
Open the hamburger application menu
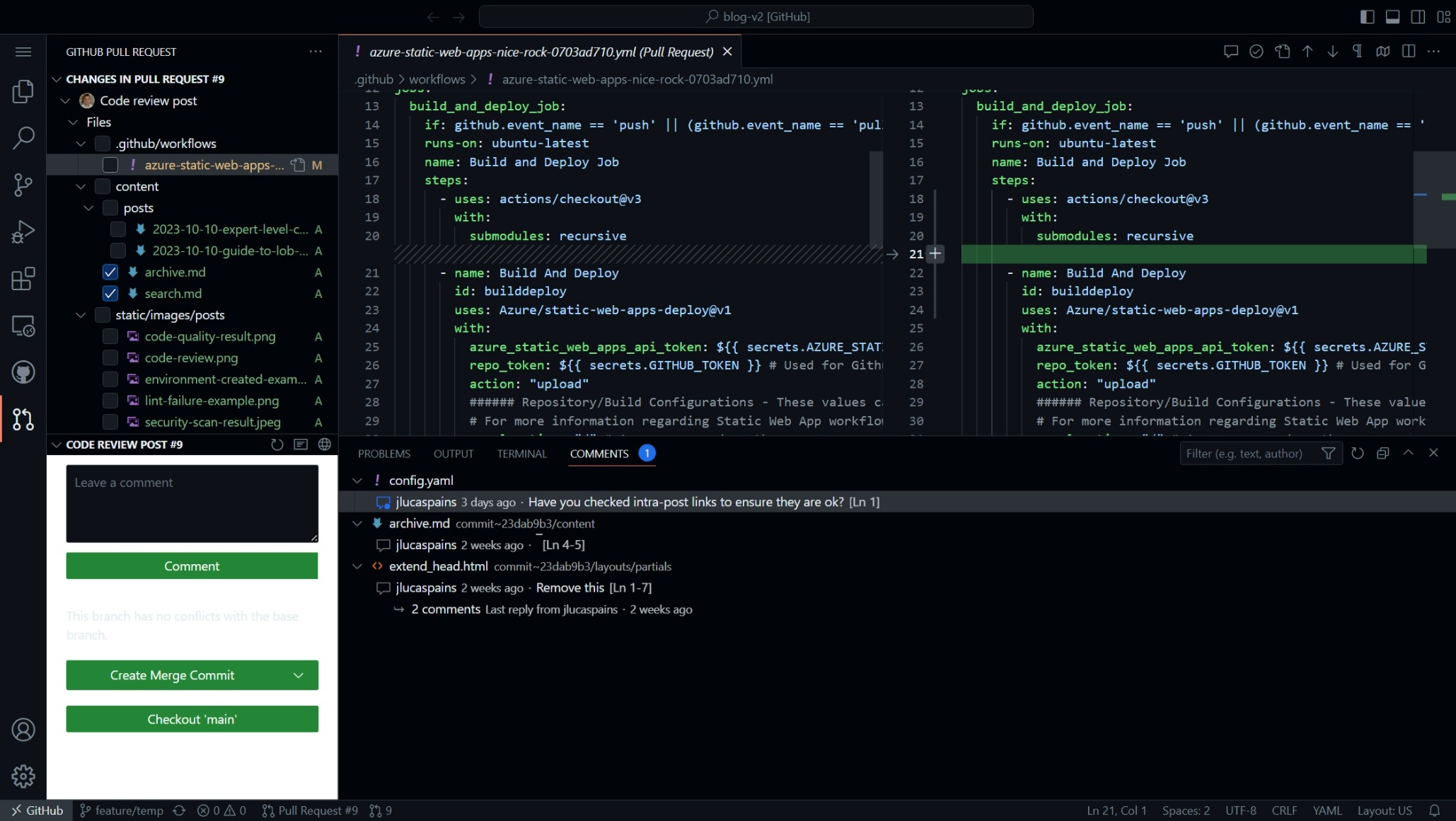pos(23,52)
